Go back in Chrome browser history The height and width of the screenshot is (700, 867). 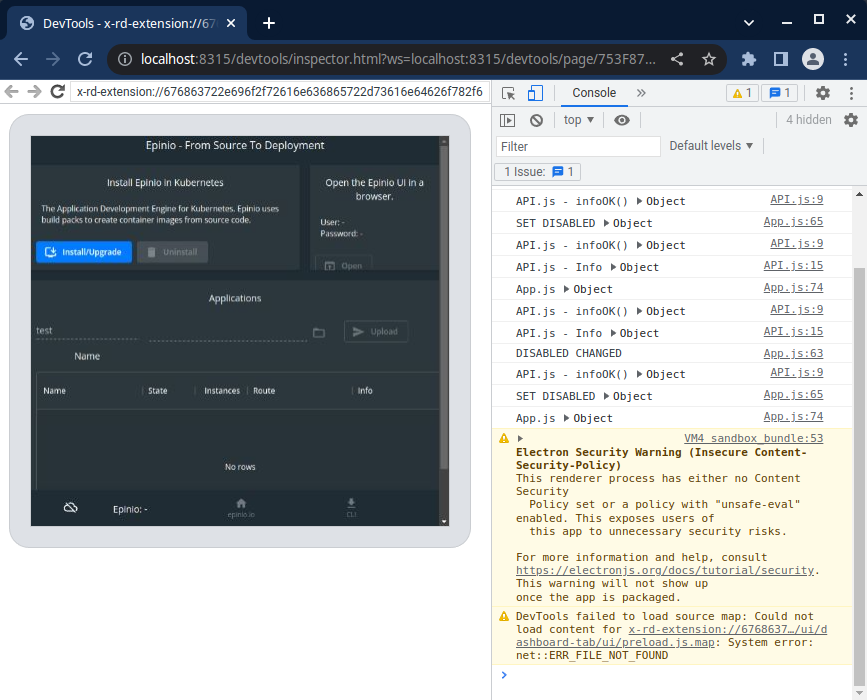click(x=20, y=59)
